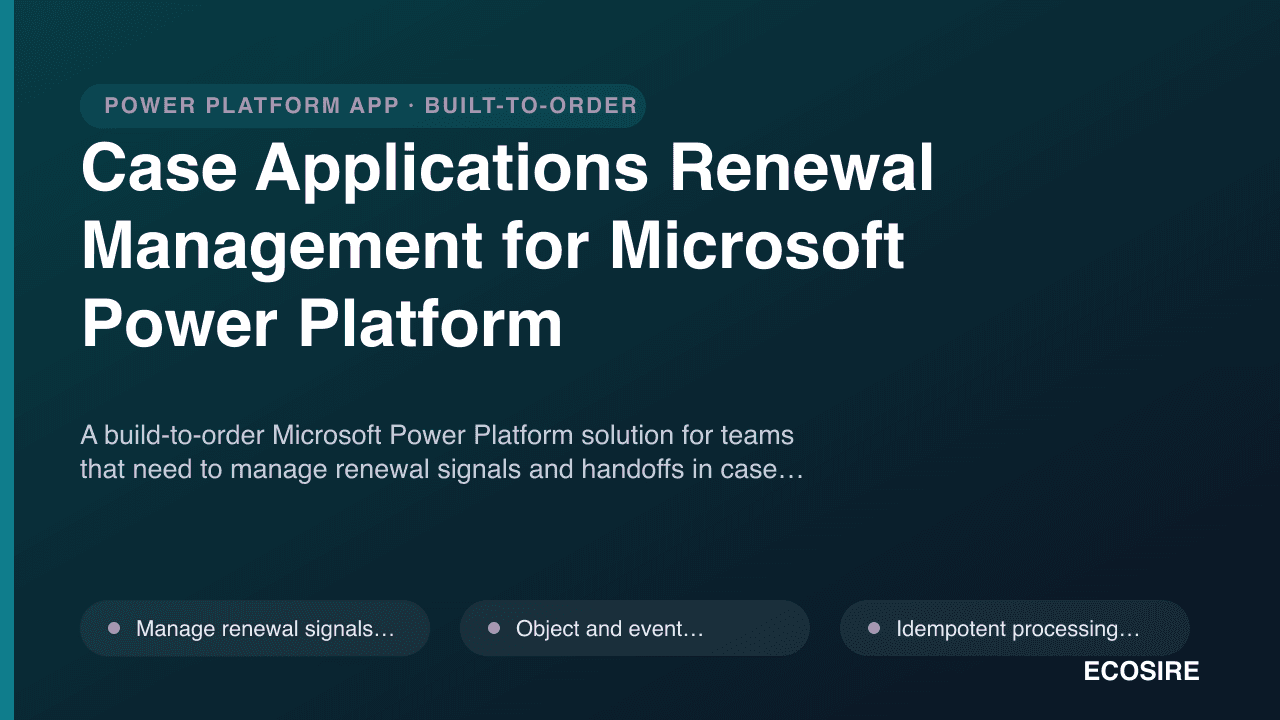Select the Object and event chip
Screen dimensions: 1280x720
(635, 628)
